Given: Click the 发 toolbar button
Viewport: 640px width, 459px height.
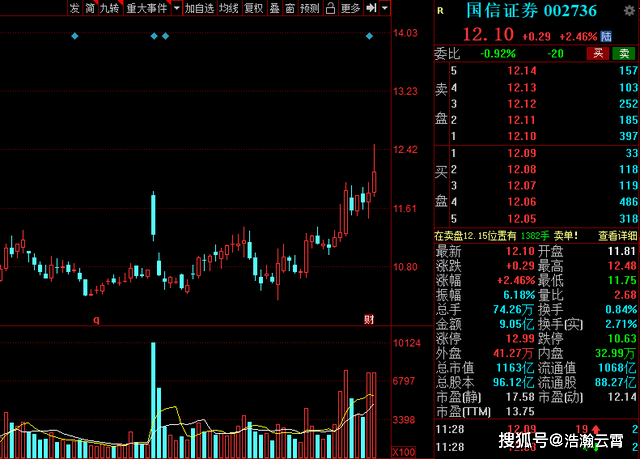Looking at the screenshot, I should [x=75, y=8].
